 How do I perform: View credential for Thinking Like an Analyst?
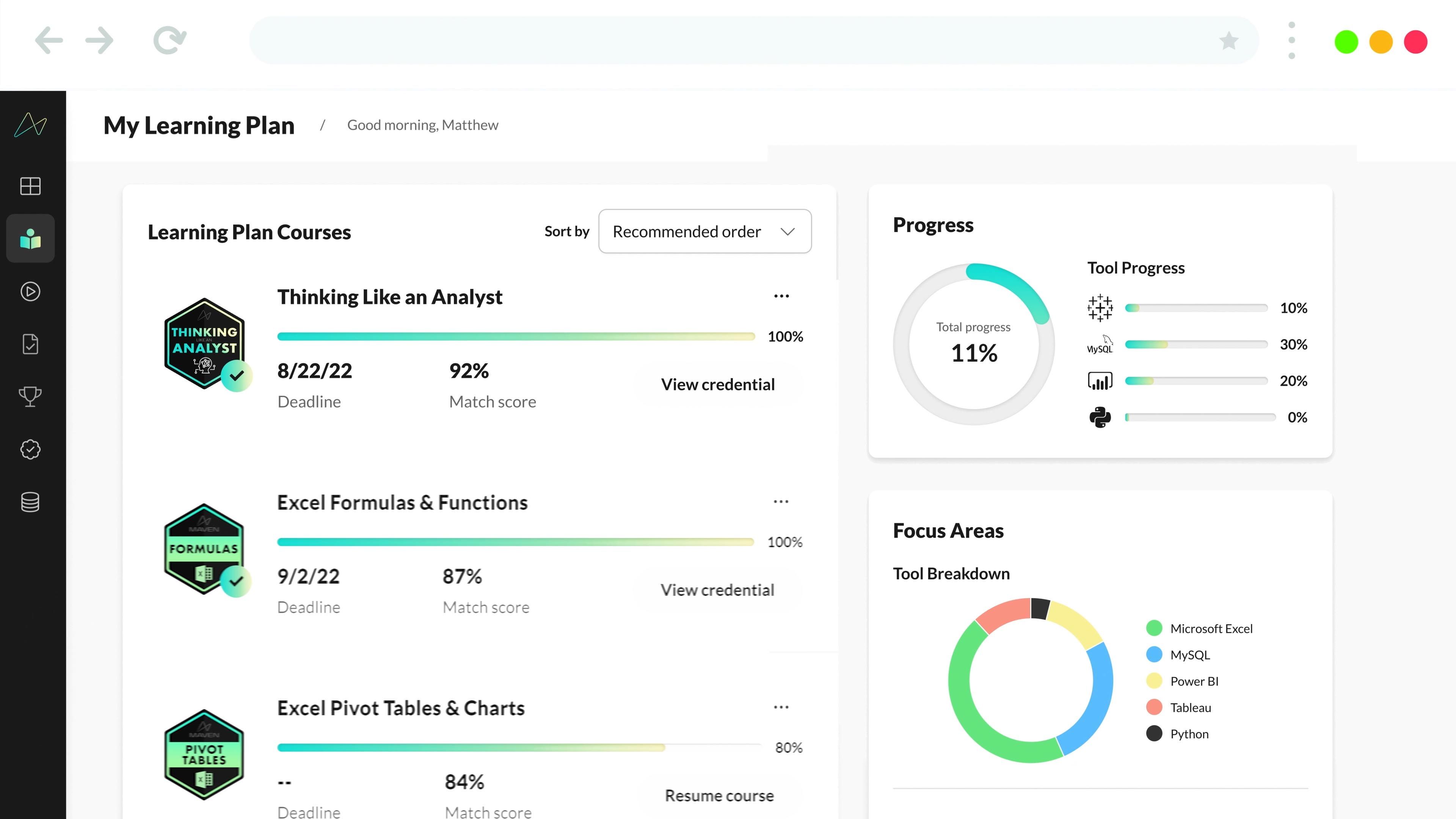pyautogui.click(x=718, y=384)
